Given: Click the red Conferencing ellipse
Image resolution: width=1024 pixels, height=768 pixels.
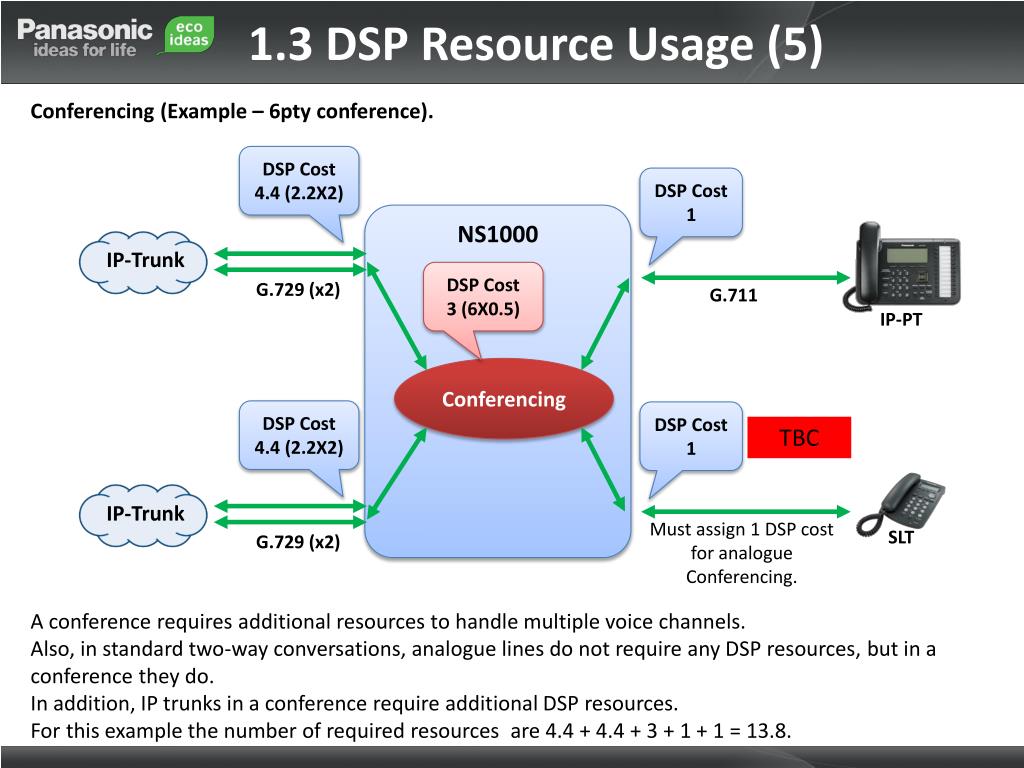Looking at the screenshot, I should click(x=504, y=399).
